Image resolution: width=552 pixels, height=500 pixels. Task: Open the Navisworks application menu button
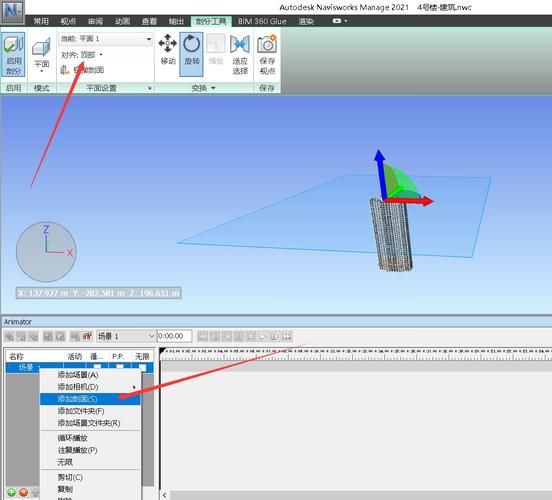13,12
